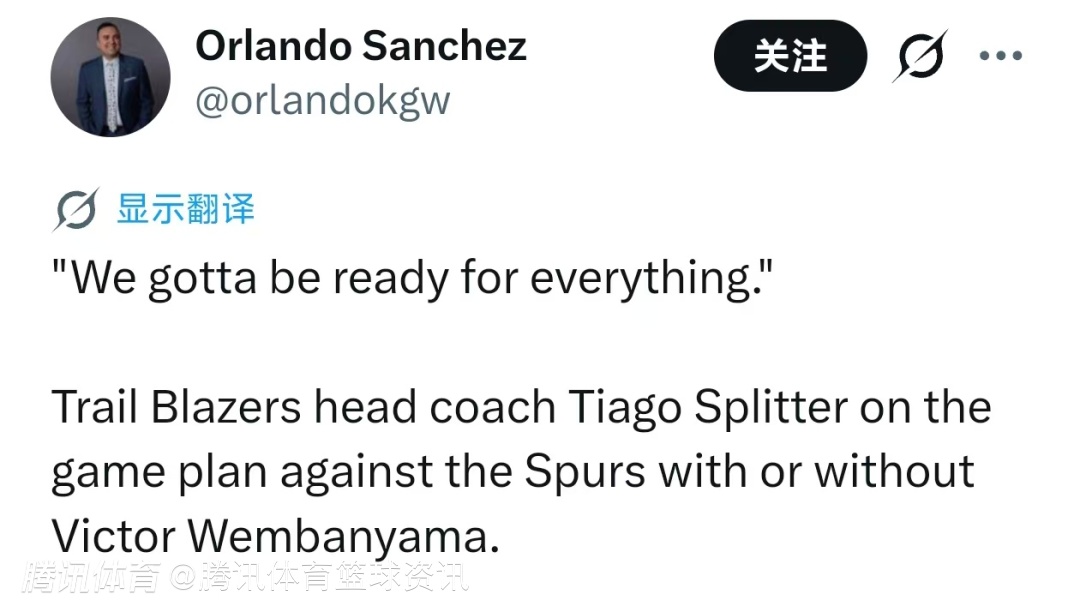Click the 显示翻译 show translation link
The width and height of the screenshot is (1080, 612).
(x=186, y=209)
